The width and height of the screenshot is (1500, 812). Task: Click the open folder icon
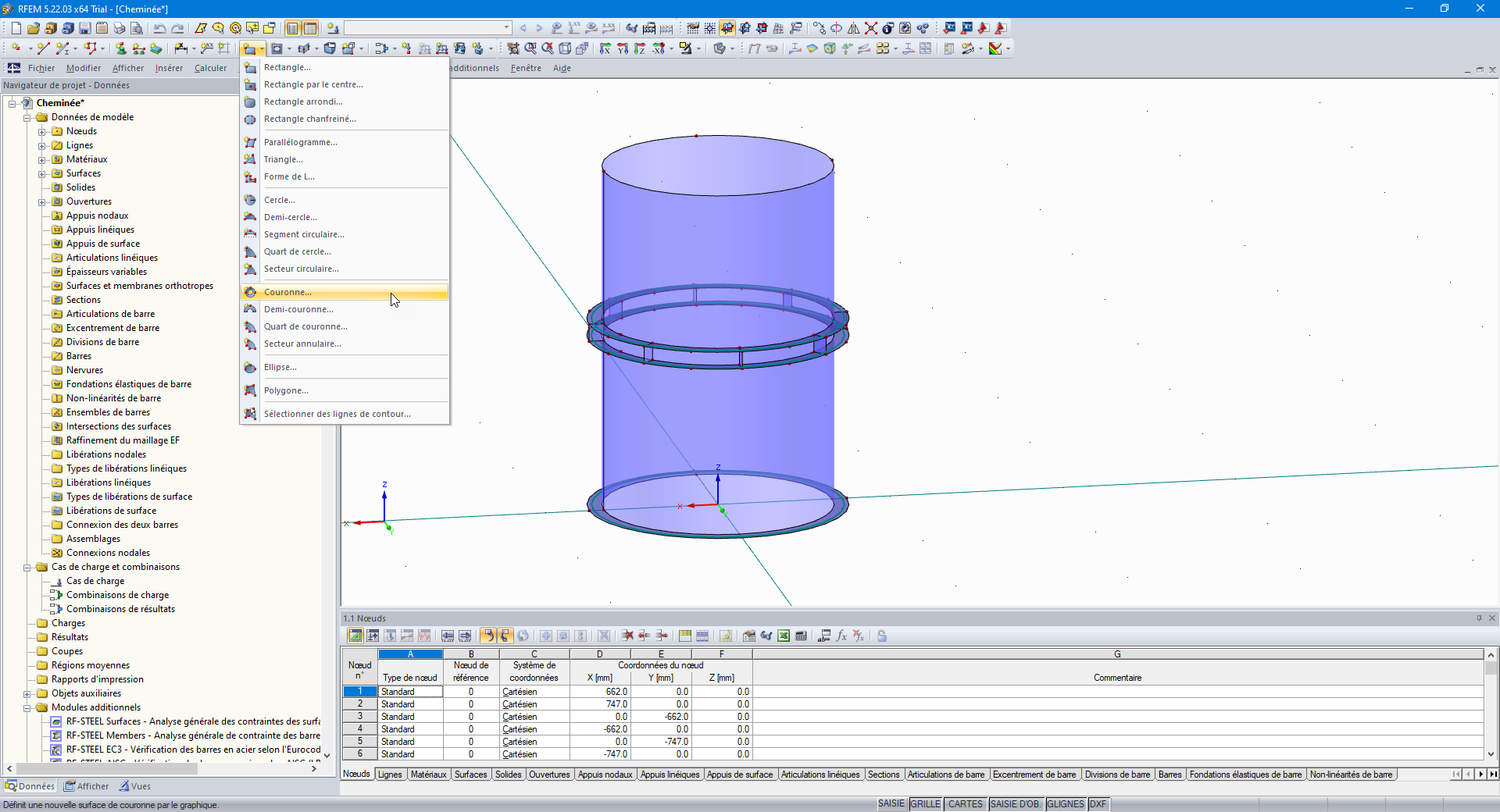[34, 28]
